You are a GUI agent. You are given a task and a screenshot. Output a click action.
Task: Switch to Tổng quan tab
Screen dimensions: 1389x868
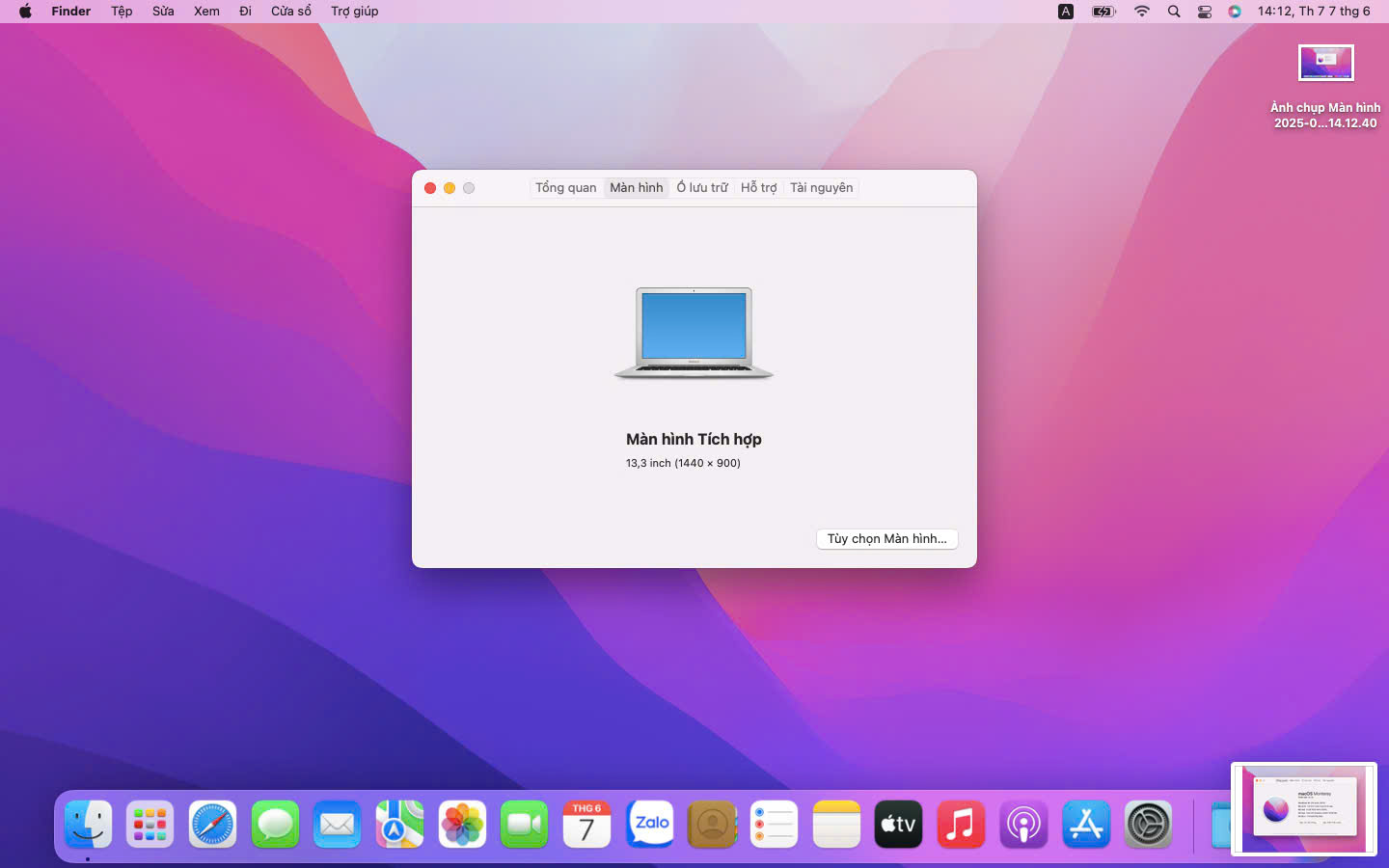pyautogui.click(x=566, y=188)
